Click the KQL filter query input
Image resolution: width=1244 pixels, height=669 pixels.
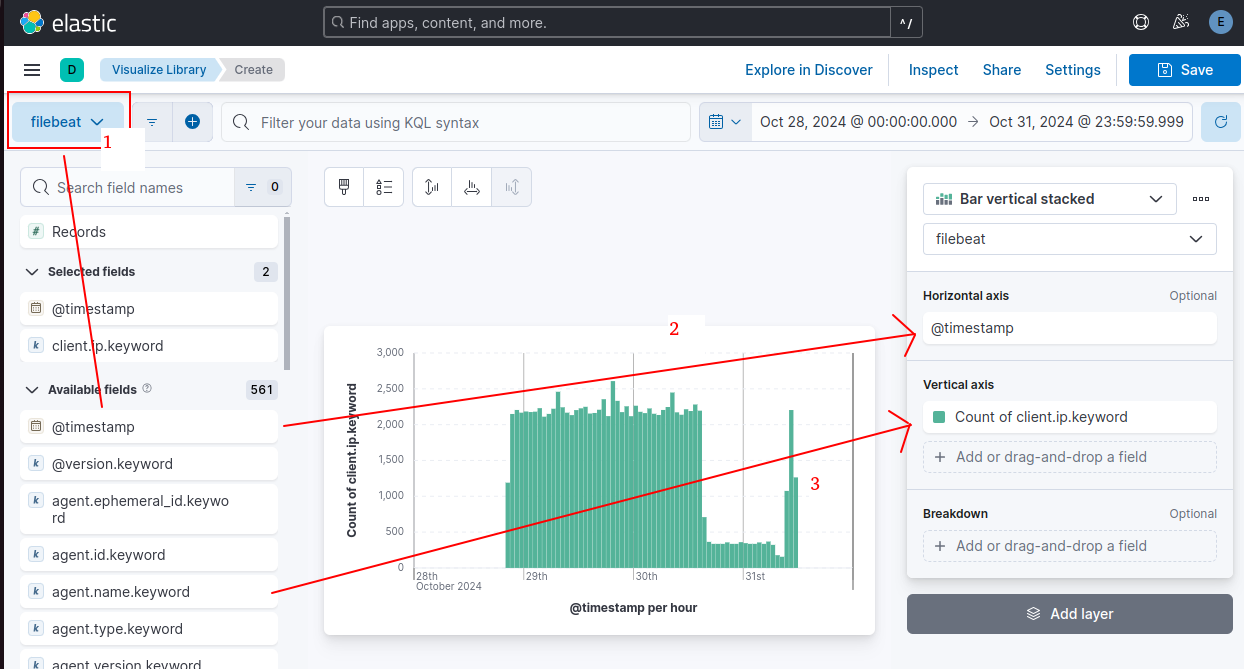pyautogui.click(x=456, y=122)
